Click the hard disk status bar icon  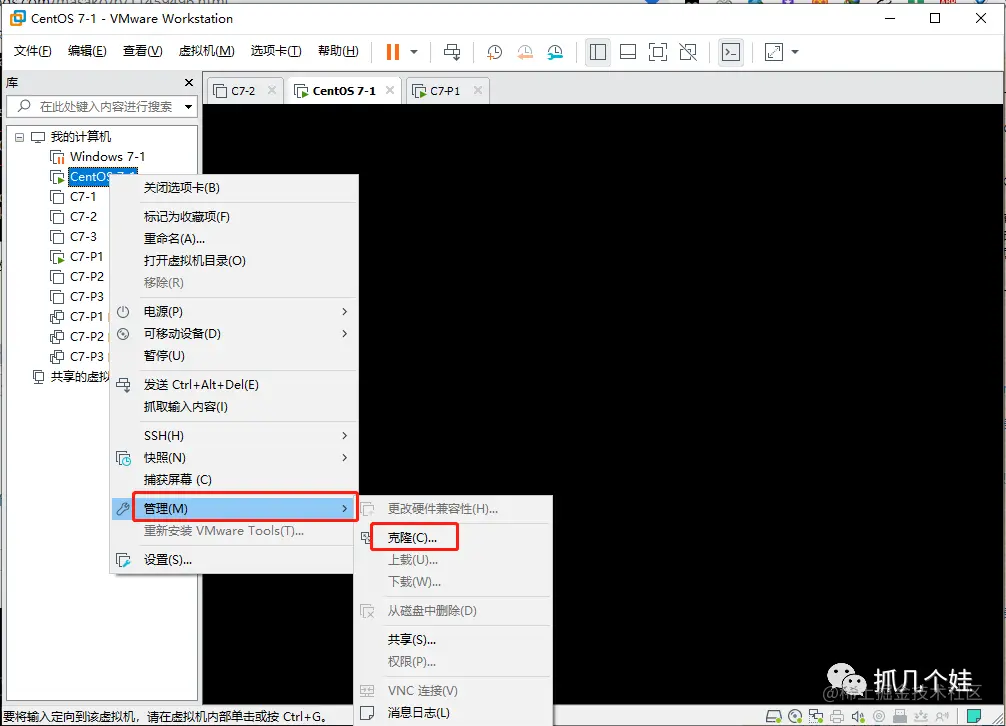(774, 716)
